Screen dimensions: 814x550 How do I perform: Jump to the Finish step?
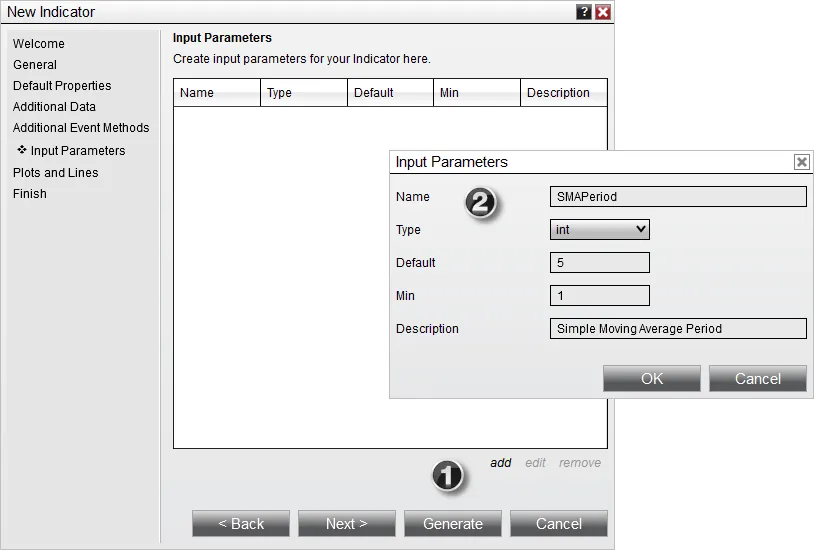[30, 194]
